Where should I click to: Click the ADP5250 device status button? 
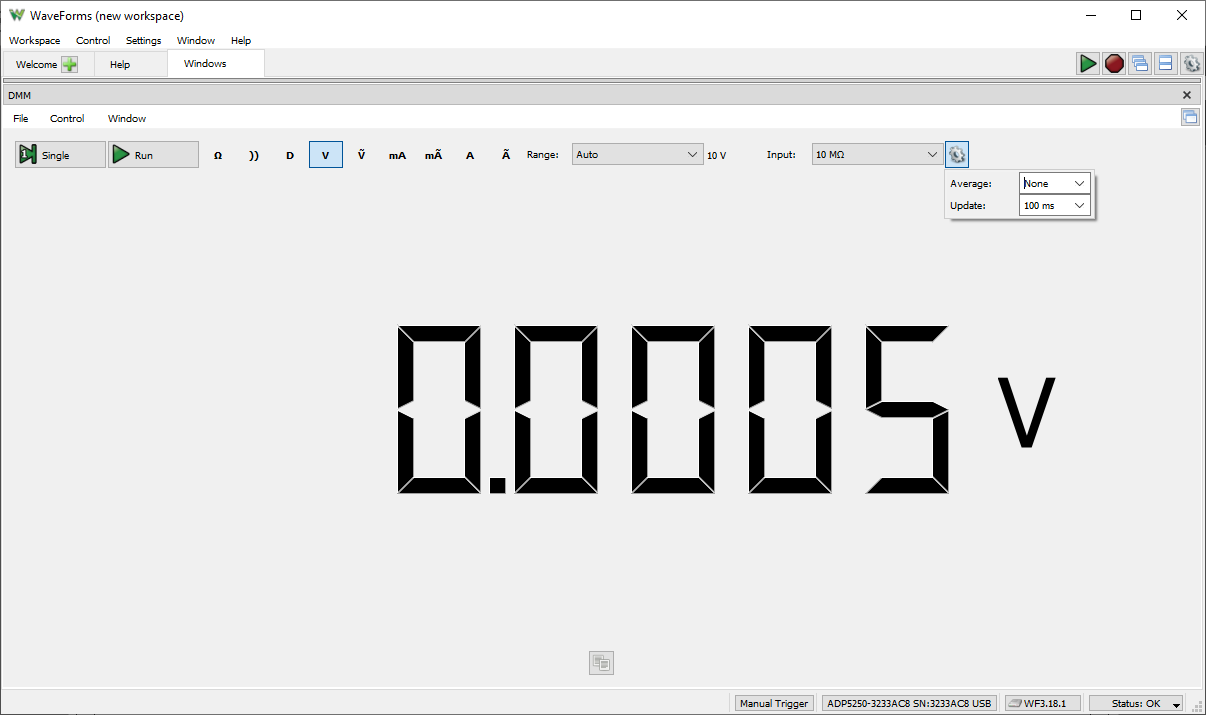coord(909,703)
